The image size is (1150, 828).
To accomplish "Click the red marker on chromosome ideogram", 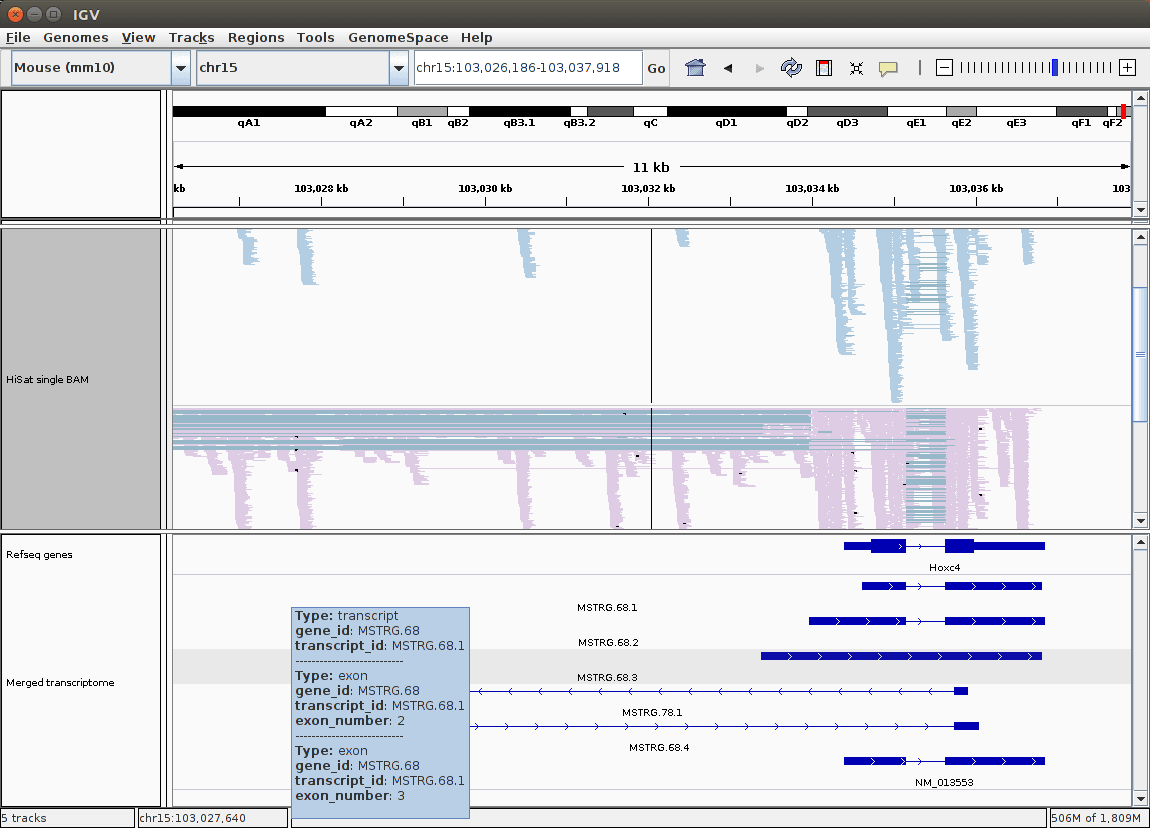I will [x=1123, y=111].
